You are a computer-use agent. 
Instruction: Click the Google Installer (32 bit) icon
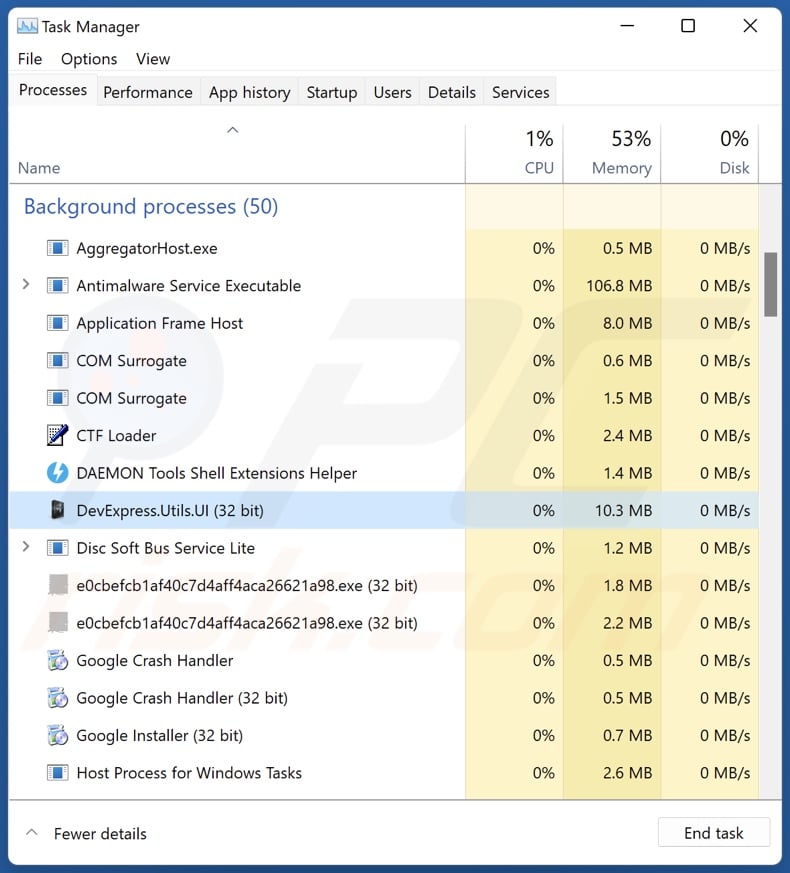click(x=57, y=735)
